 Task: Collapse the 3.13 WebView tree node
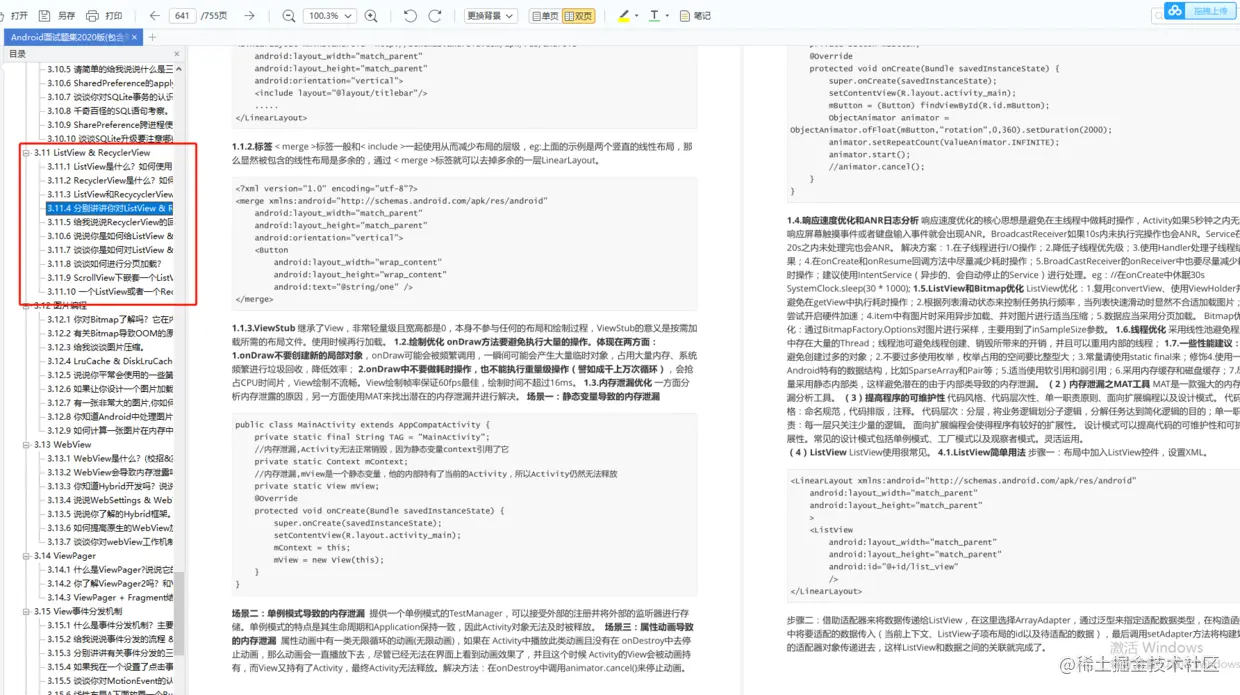(27, 444)
